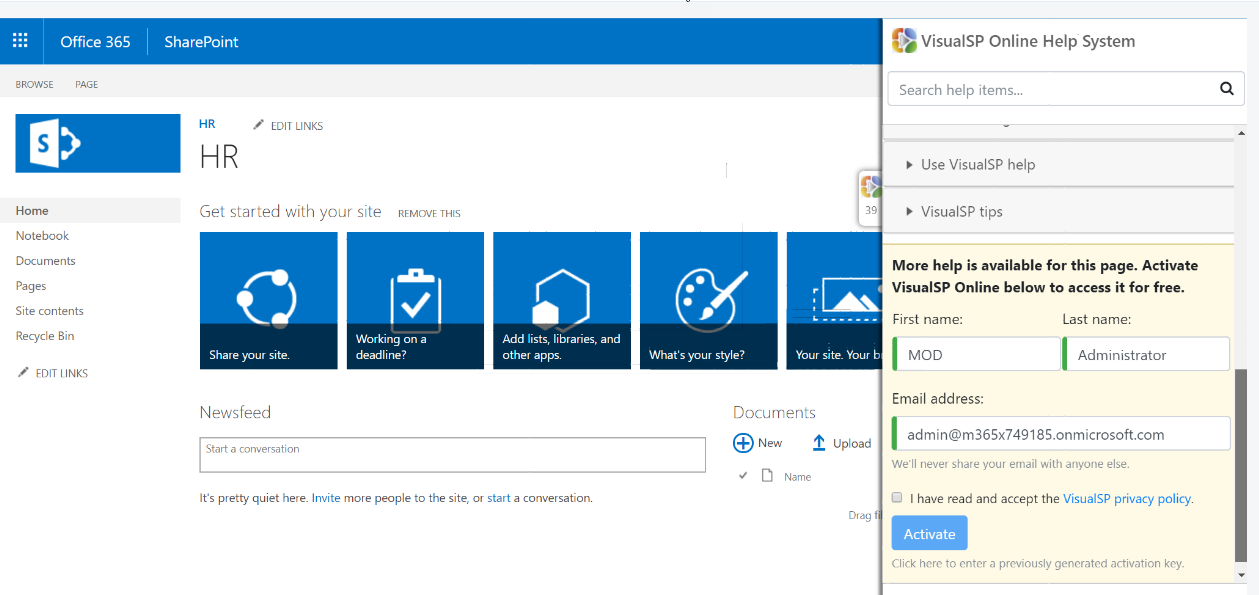Switch to the BROWSE tab
This screenshot has width=1259, height=595.
pyautogui.click(x=34, y=84)
